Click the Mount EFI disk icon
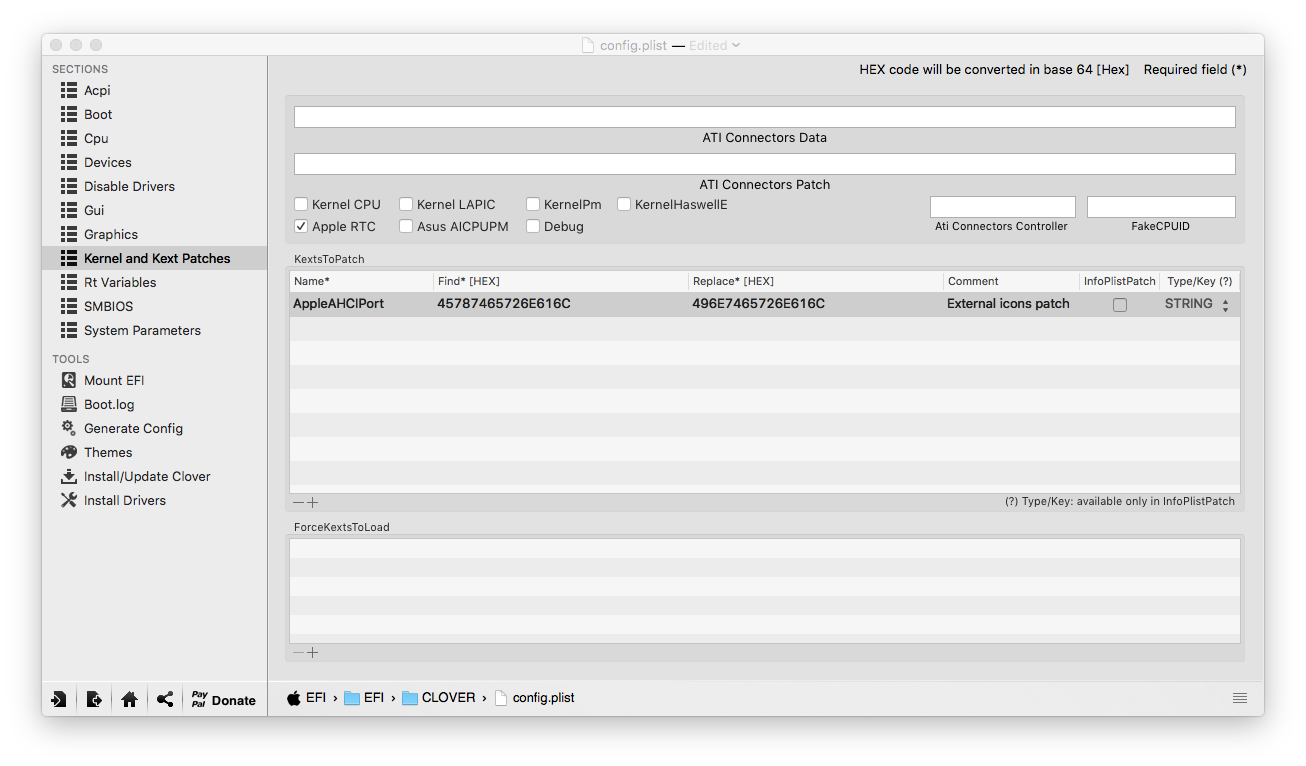 pyautogui.click(x=69, y=380)
